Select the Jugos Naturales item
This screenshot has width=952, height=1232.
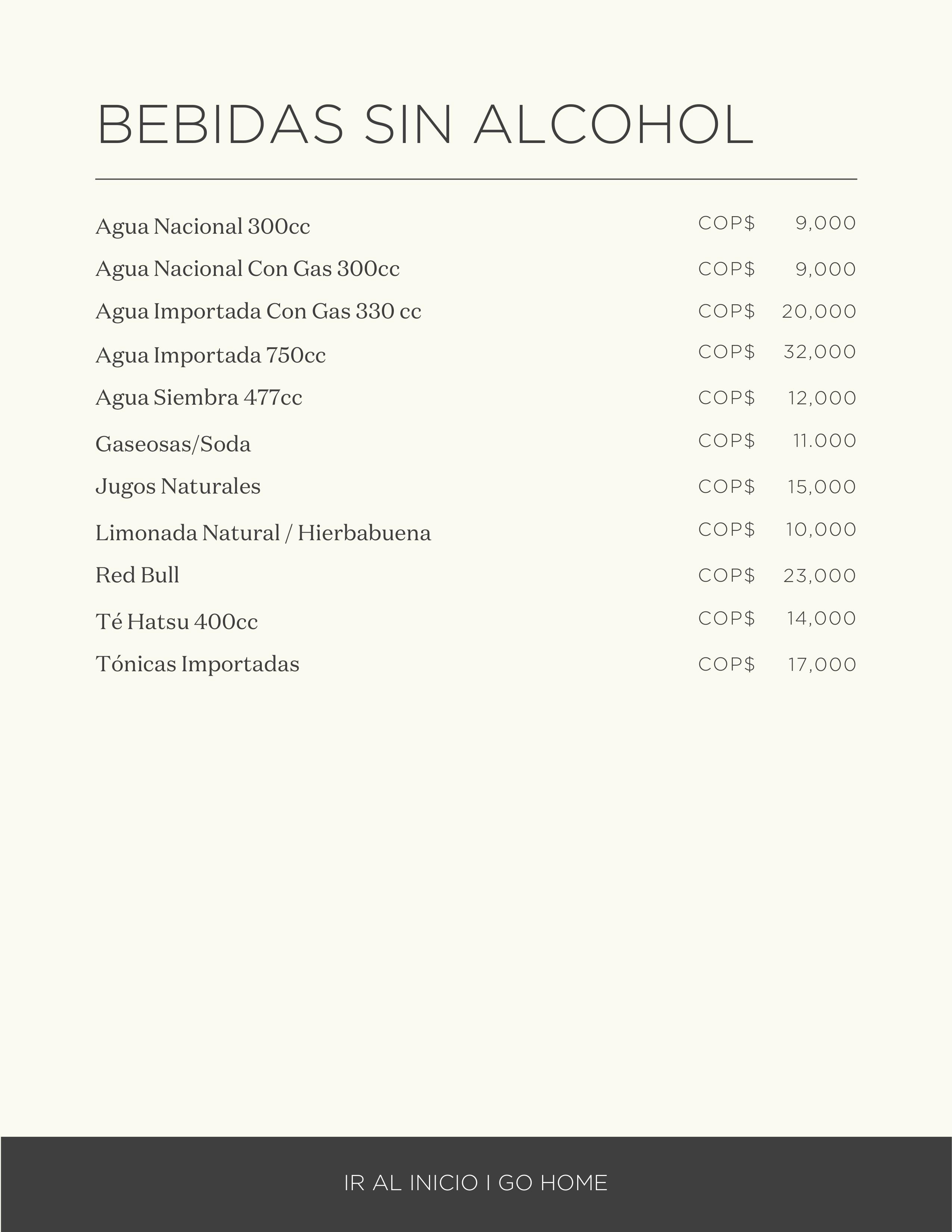click(x=178, y=486)
